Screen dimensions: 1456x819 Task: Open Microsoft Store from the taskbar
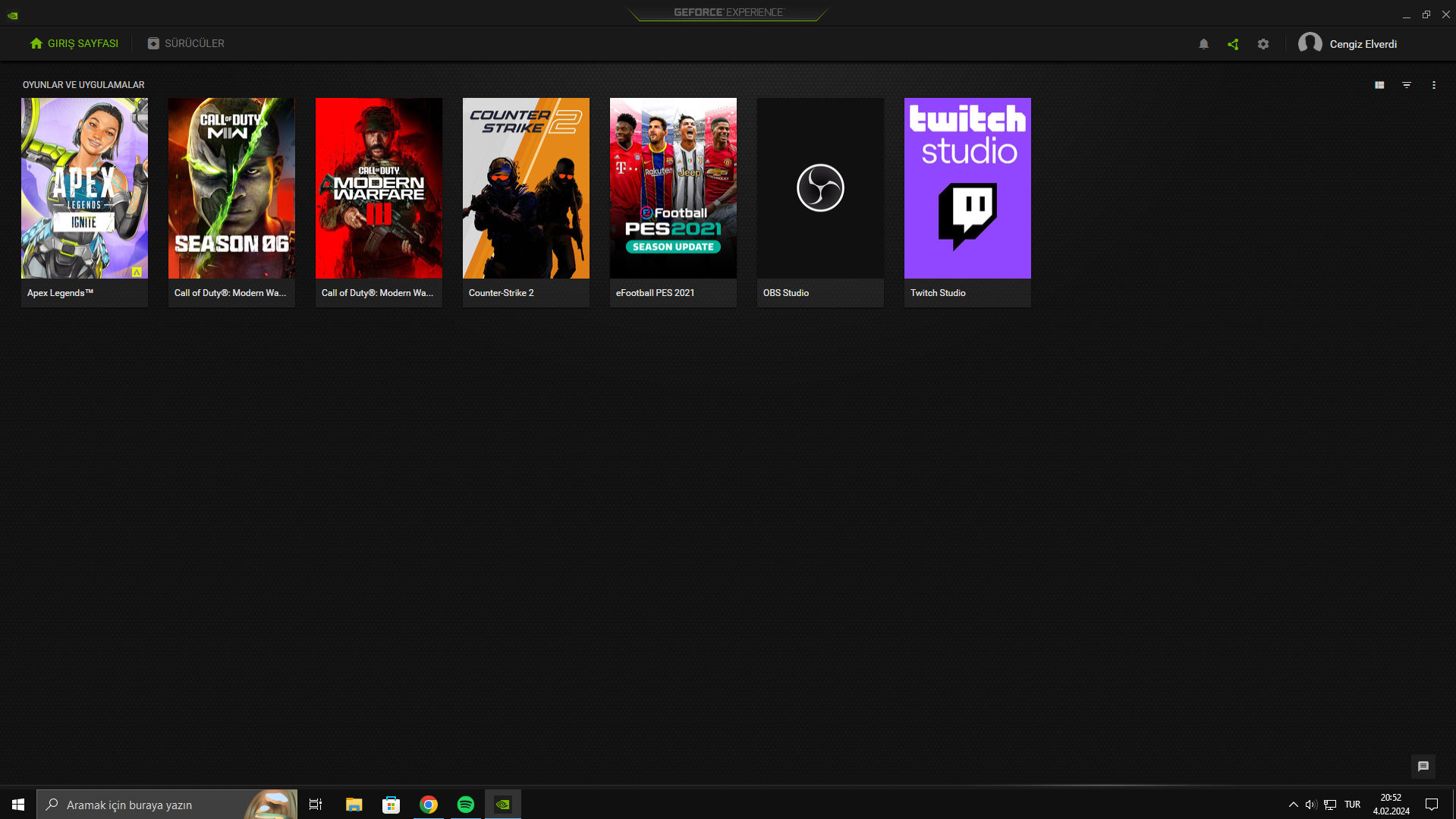point(391,805)
